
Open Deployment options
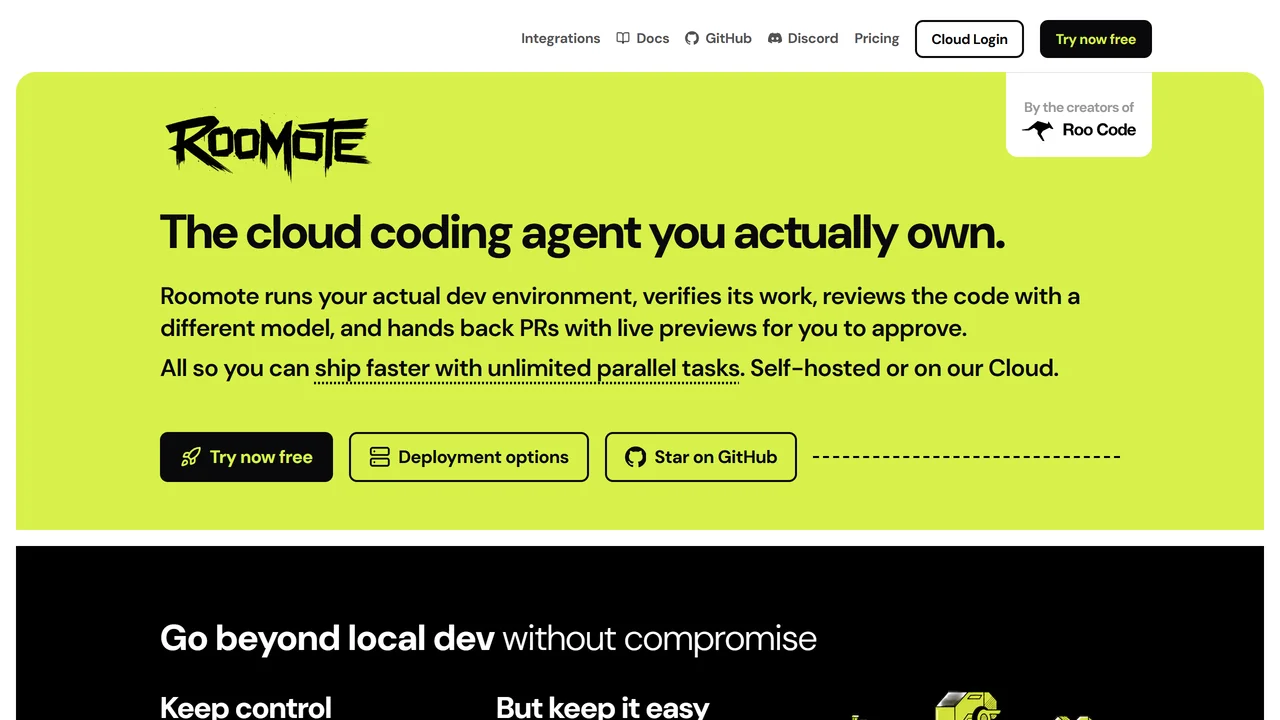point(469,457)
